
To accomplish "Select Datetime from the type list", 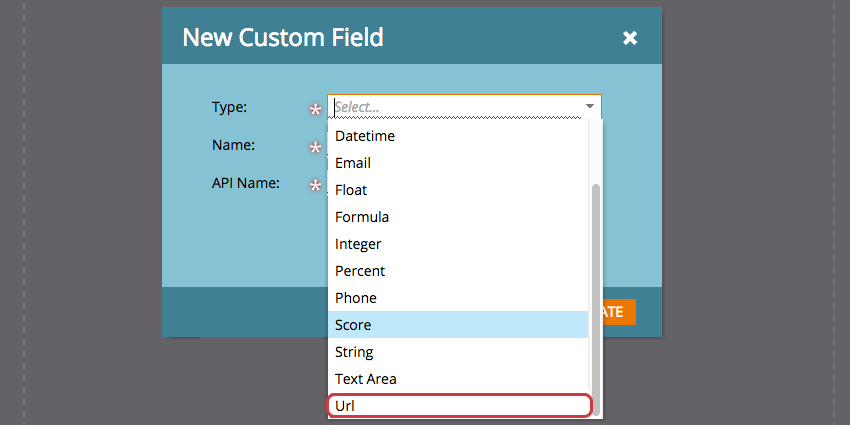I will (365, 136).
